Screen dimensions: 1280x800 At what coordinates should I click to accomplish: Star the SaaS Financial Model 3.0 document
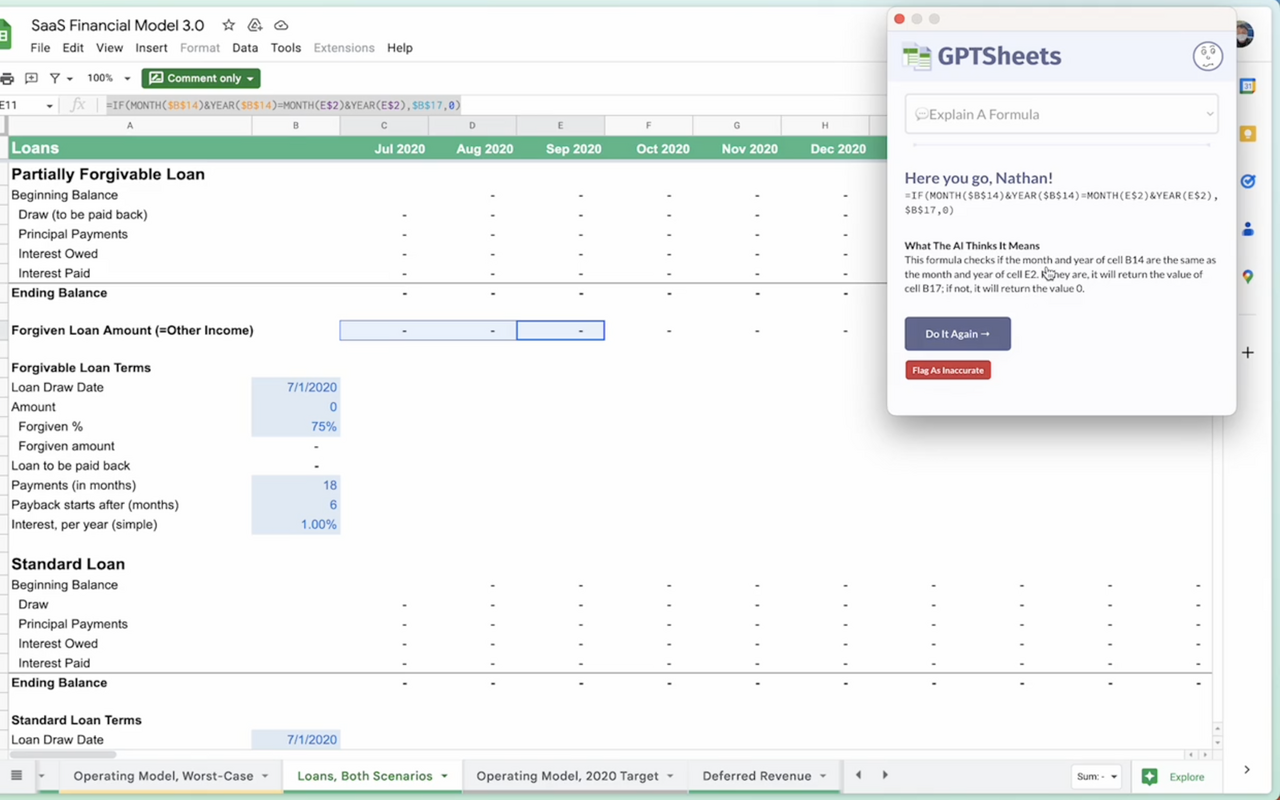click(228, 25)
